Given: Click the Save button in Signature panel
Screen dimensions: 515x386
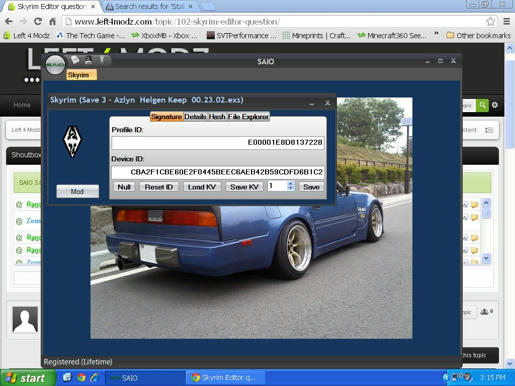Looking at the screenshot, I should [x=311, y=187].
